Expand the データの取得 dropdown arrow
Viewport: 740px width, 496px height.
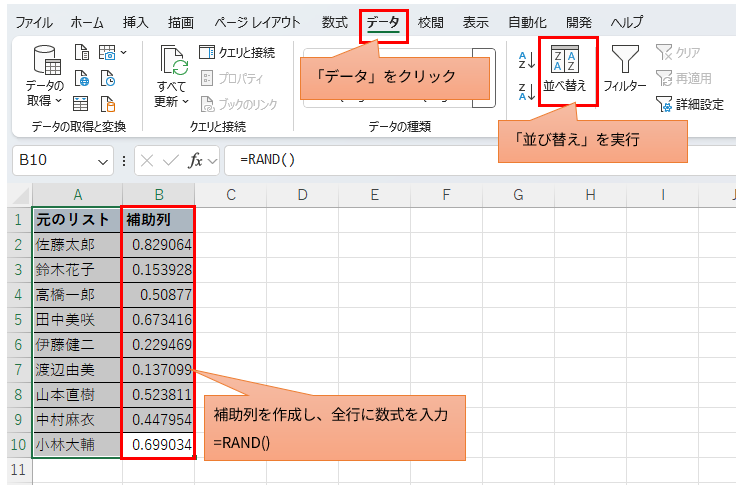click(59, 101)
